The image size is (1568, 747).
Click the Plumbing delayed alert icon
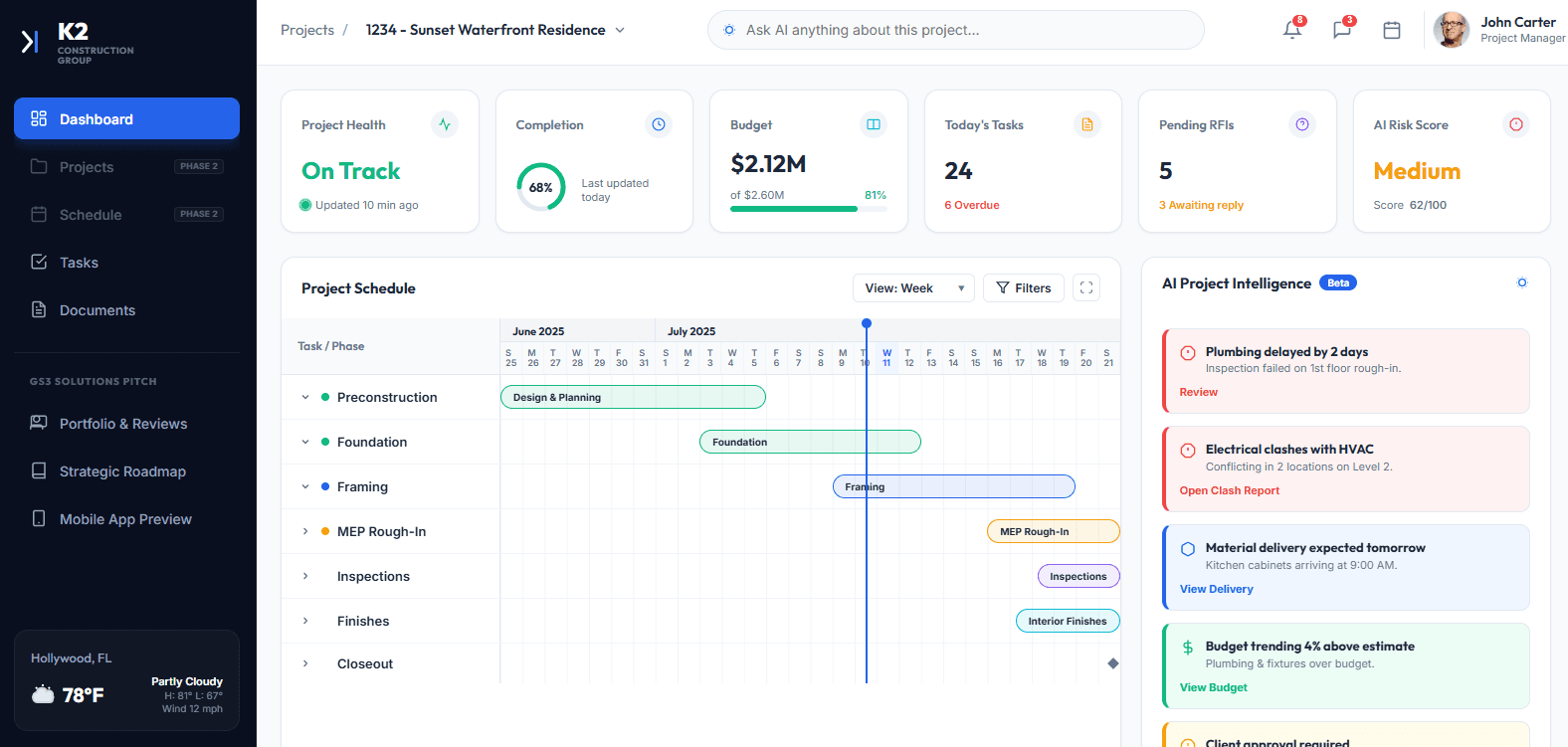pyautogui.click(x=1188, y=352)
